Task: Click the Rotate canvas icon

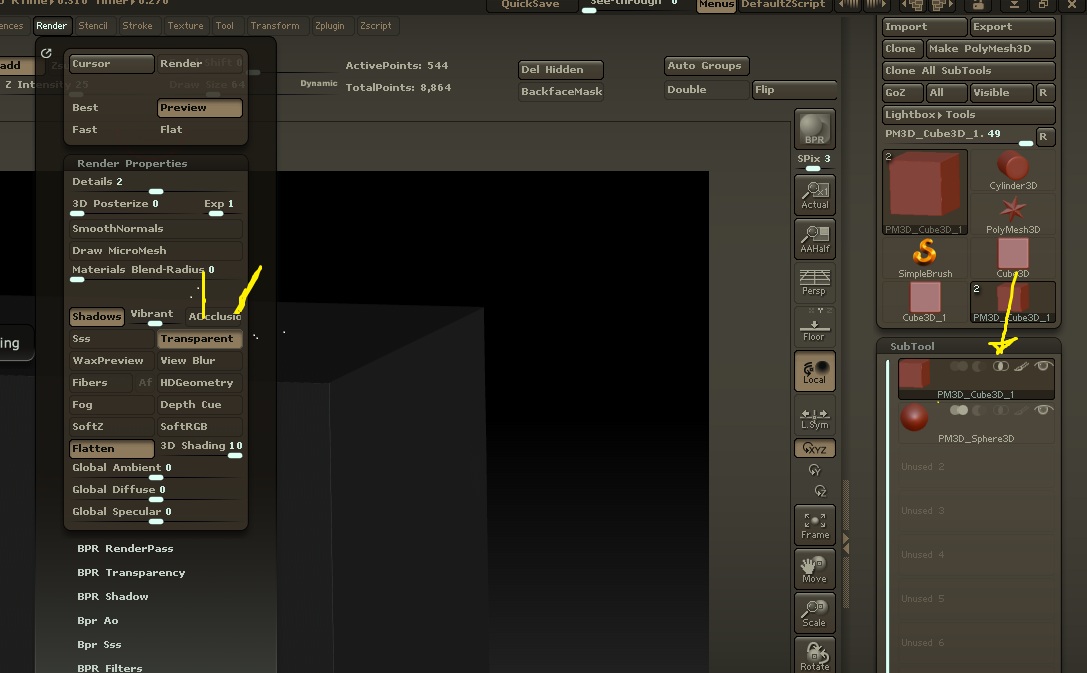Action: tap(815, 656)
